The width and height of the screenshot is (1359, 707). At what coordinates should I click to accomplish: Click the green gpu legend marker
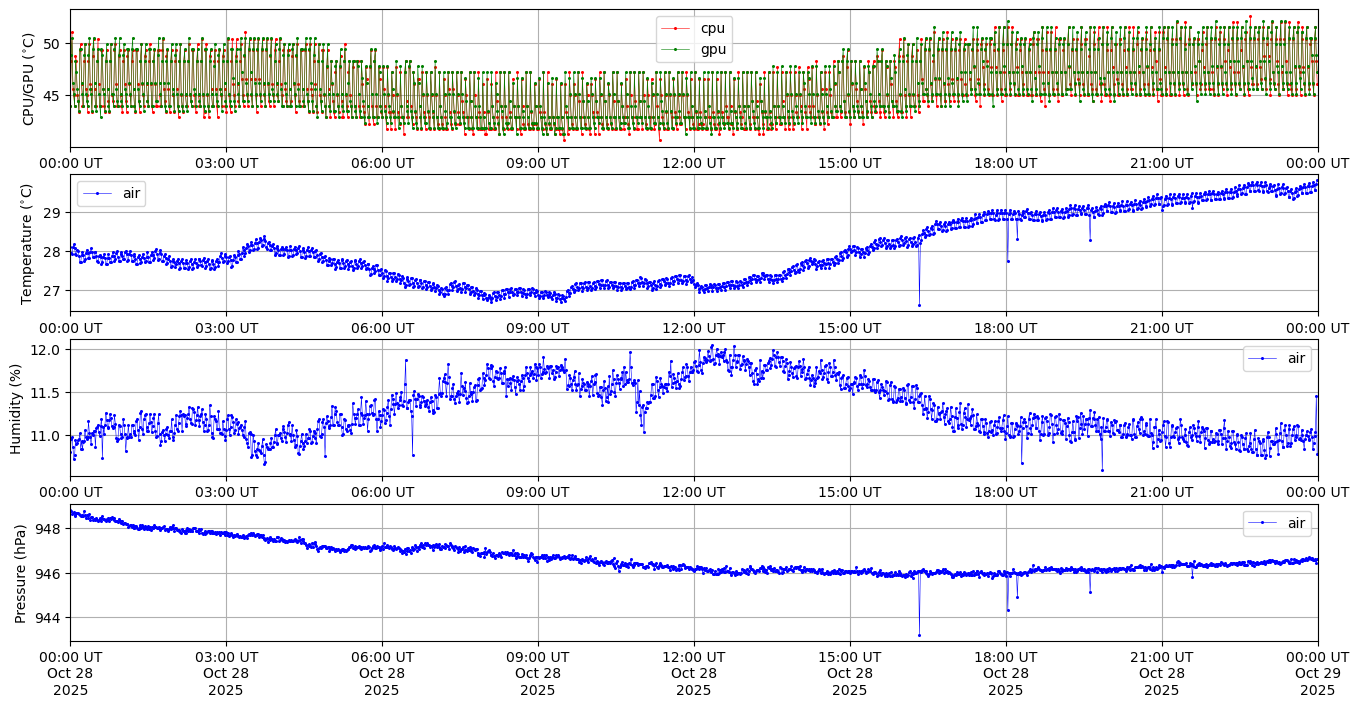[677, 49]
